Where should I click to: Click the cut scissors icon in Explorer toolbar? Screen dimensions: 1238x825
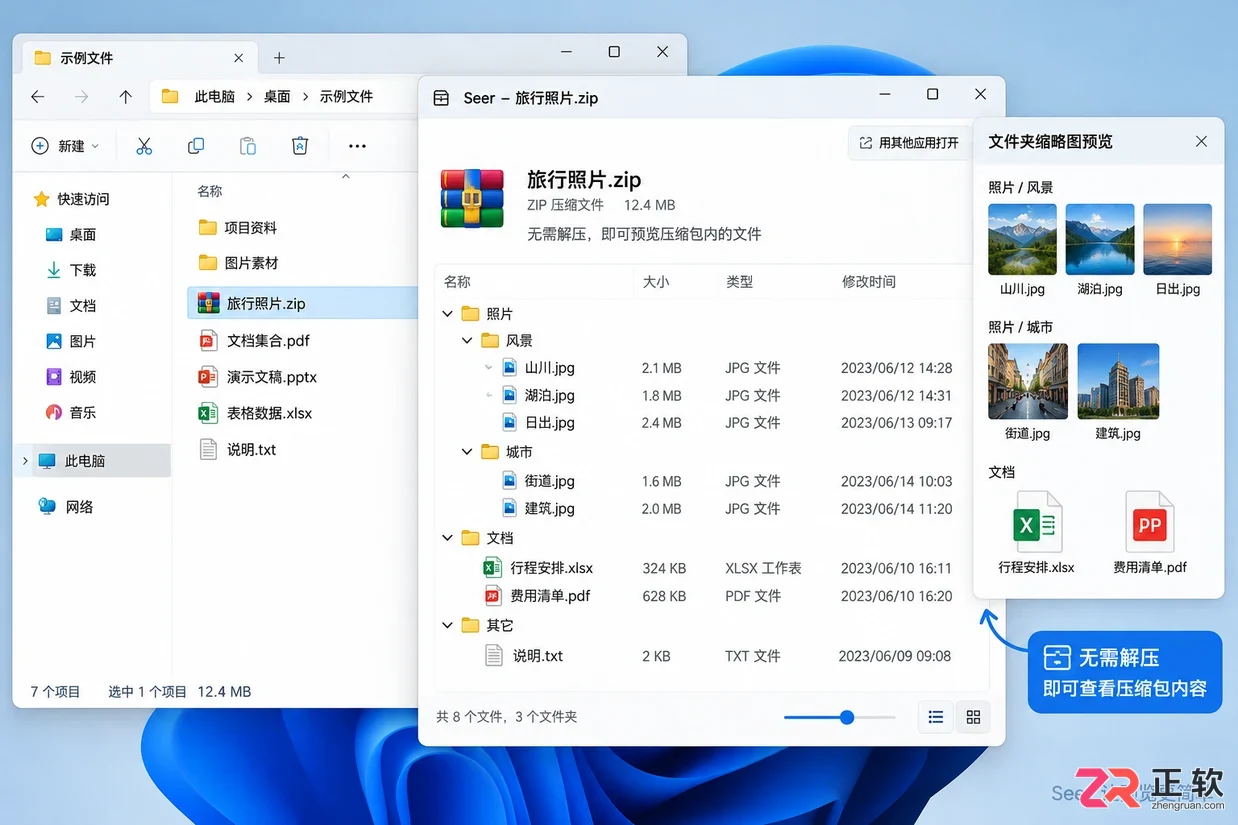coord(144,146)
